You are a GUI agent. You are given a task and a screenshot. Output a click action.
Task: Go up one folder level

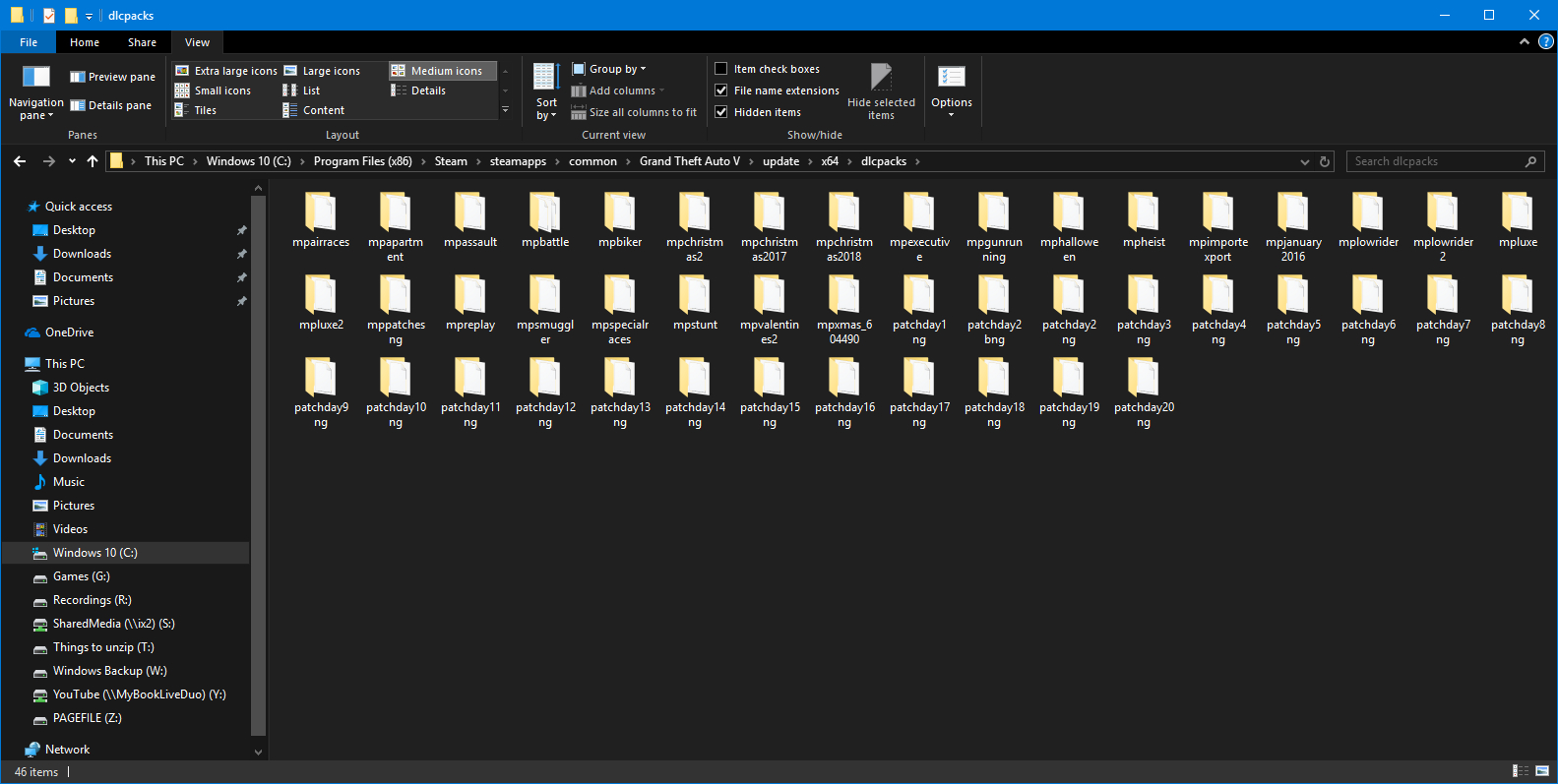(x=93, y=161)
